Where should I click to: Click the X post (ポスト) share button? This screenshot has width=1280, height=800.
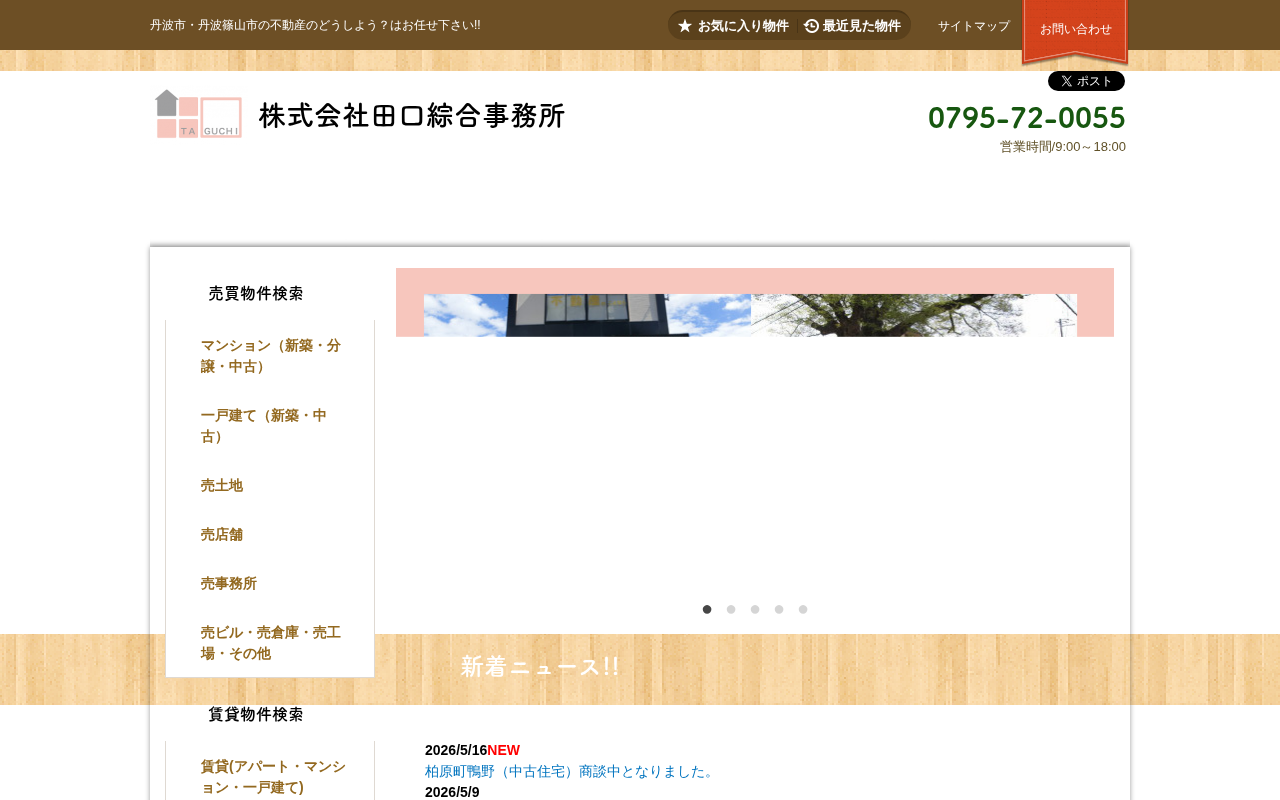(x=1086, y=81)
